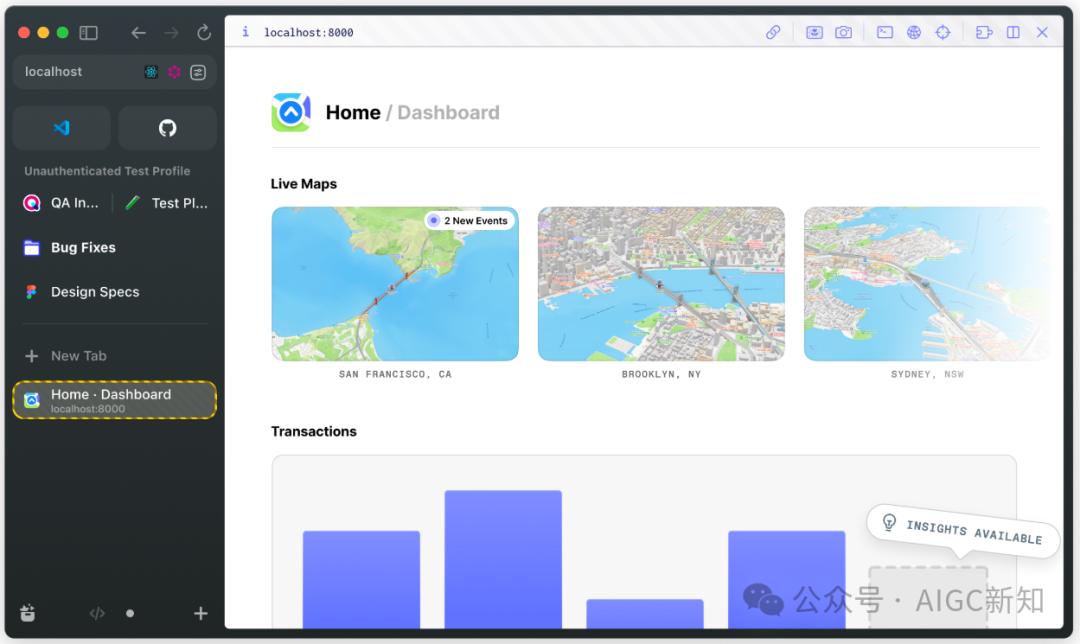Click the plus icon at sidebar bottom
This screenshot has width=1080, height=644.
click(200, 613)
